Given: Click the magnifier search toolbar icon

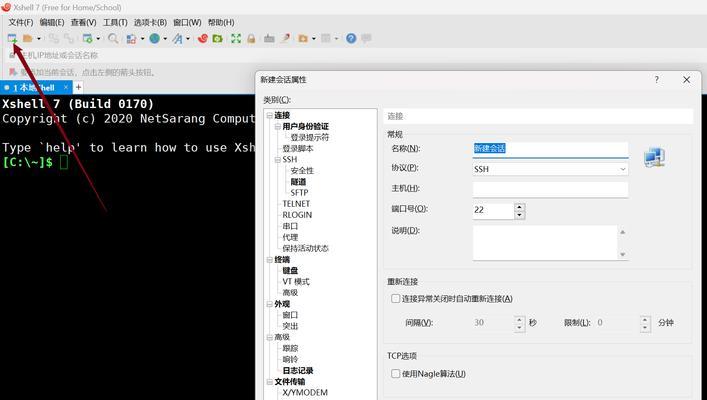Looking at the screenshot, I should point(113,39).
